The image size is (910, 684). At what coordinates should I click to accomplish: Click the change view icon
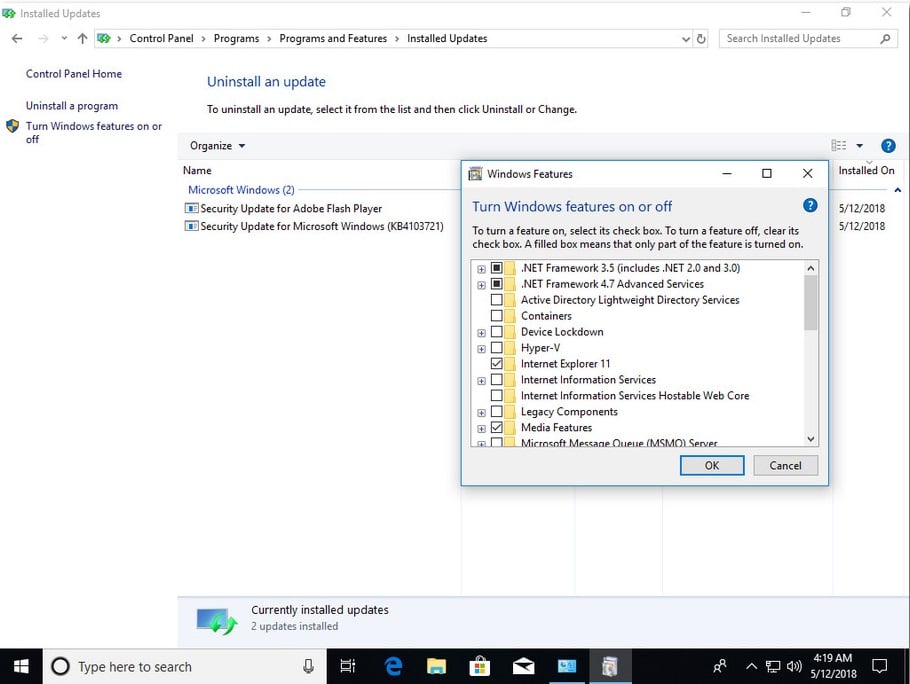coord(839,146)
